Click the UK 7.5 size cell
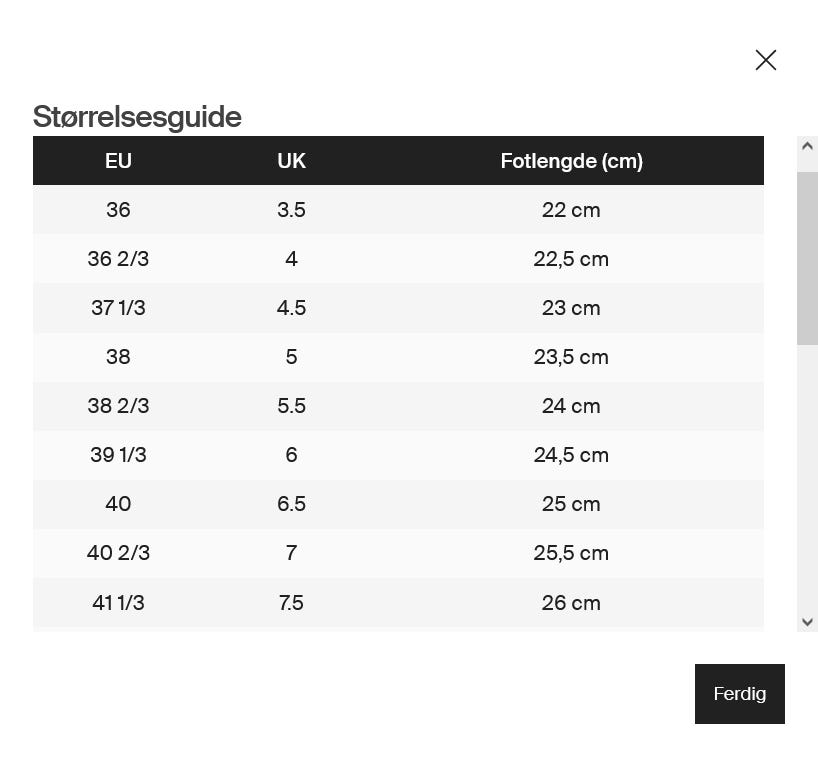The height and width of the screenshot is (758, 818). tap(291, 603)
